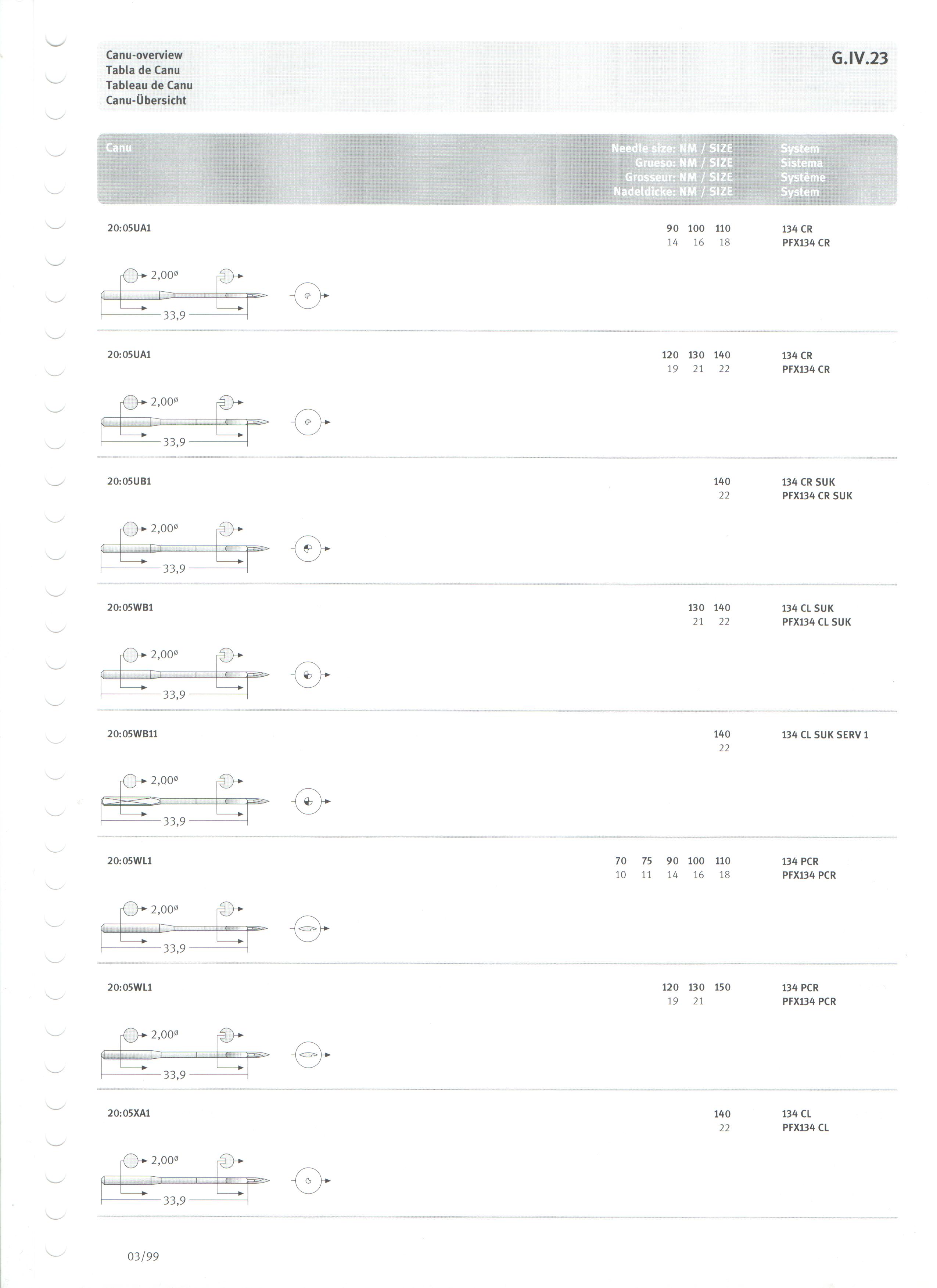937x1288 pixels.
Task: Click the G.IV.23 page code
Action: coord(859,58)
